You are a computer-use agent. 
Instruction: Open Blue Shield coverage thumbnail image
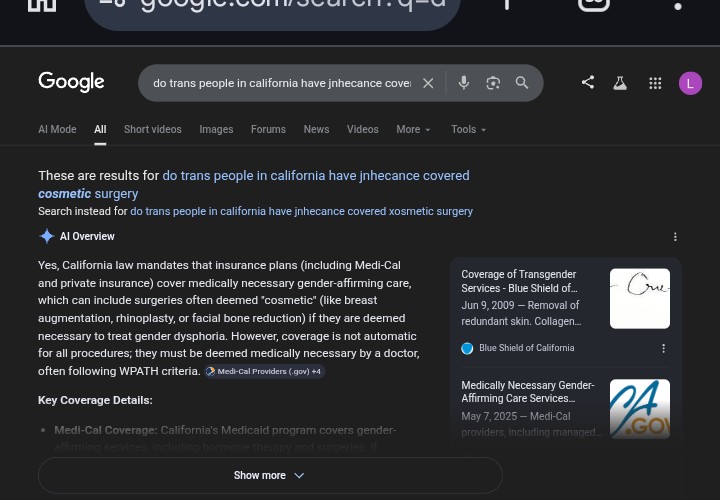[639, 298]
